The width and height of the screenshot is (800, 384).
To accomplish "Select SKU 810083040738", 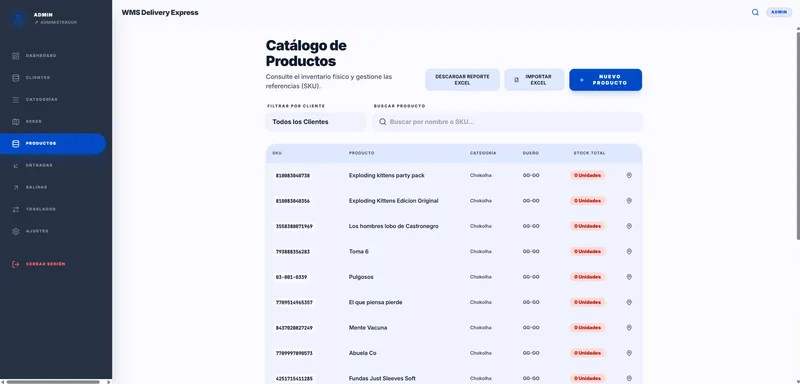I will coord(293,175).
